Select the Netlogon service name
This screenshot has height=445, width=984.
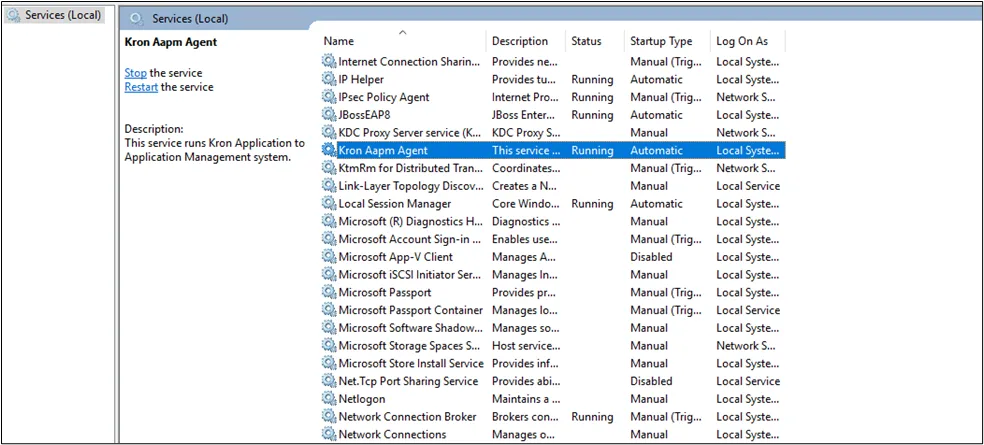tap(362, 399)
